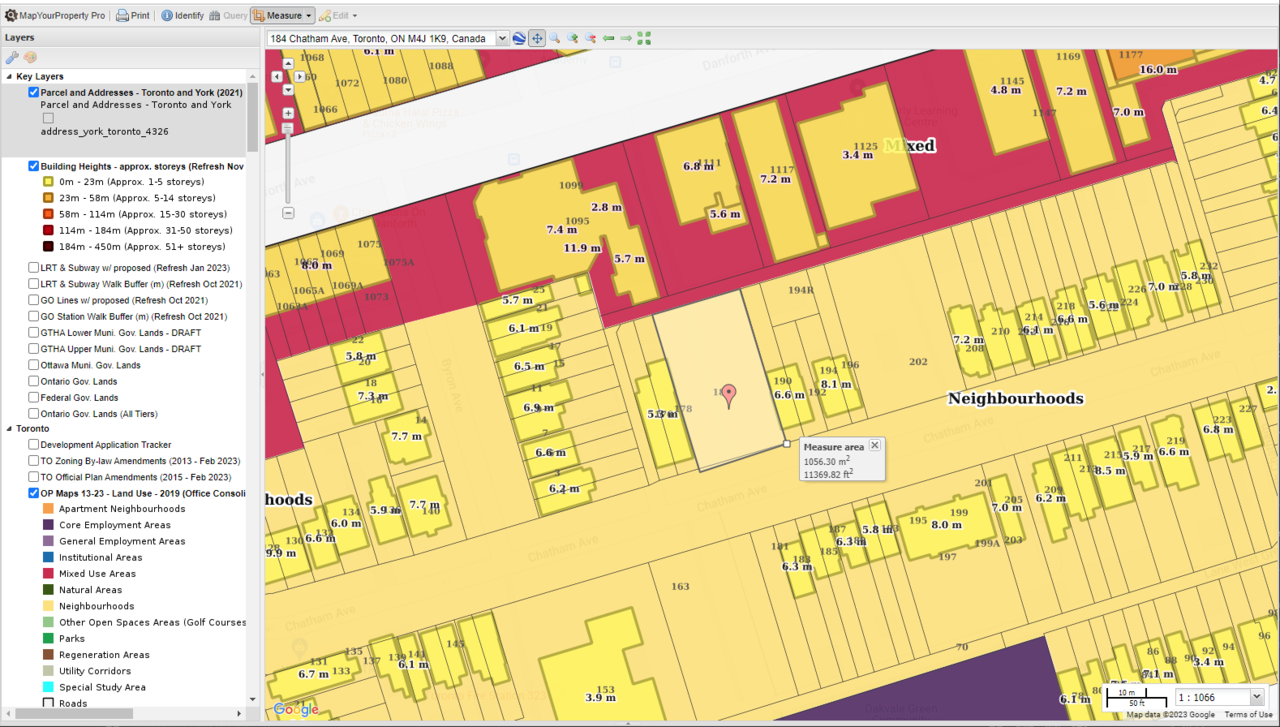Image resolution: width=1280 pixels, height=727 pixels.
Task: Uncheck Parcel and Addresses layer checkbox
Action: [x=34, y=93]
